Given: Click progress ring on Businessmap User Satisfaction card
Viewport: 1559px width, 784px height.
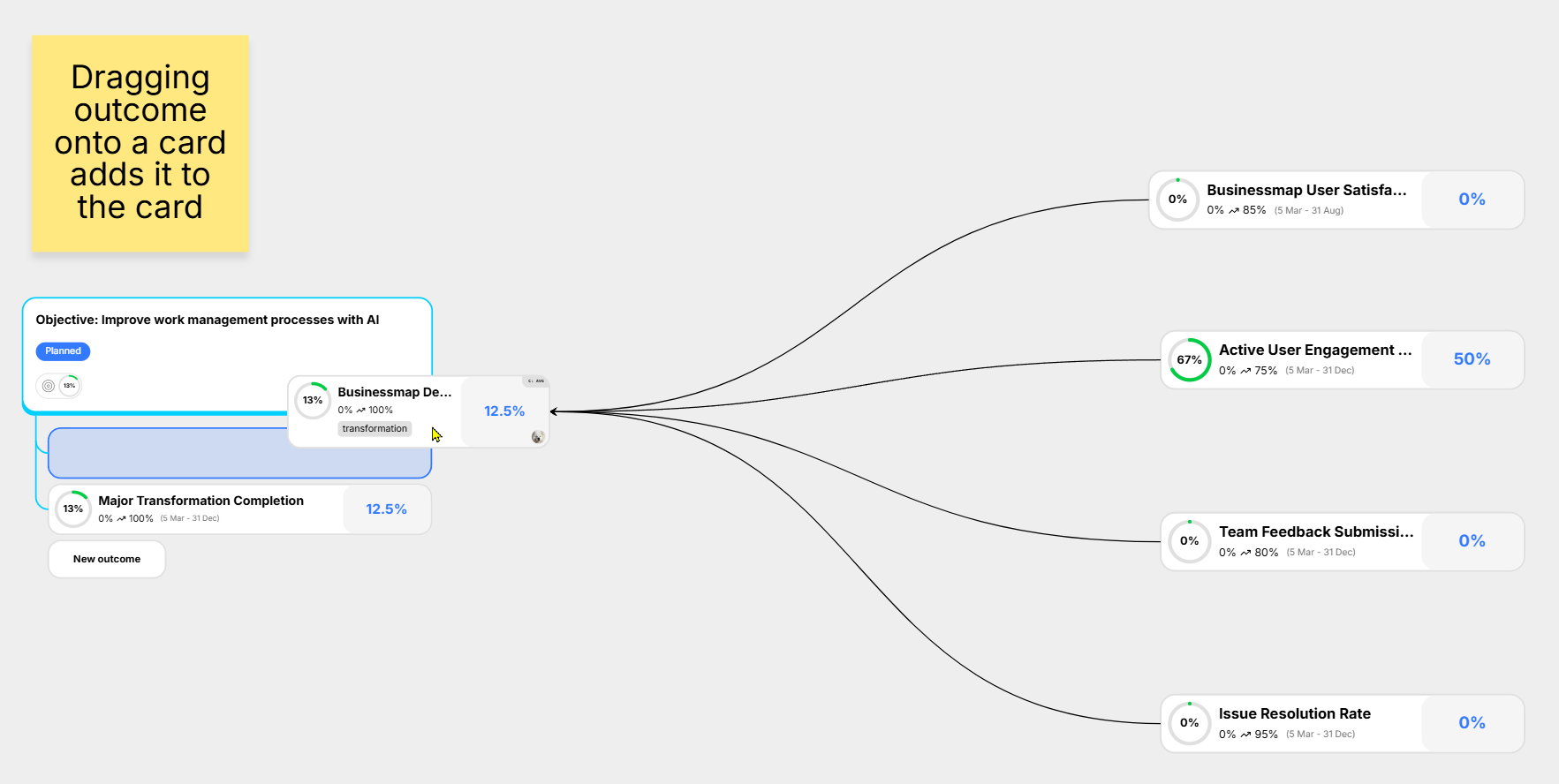Looking at the screenshot, I should tap(1177, 200).
